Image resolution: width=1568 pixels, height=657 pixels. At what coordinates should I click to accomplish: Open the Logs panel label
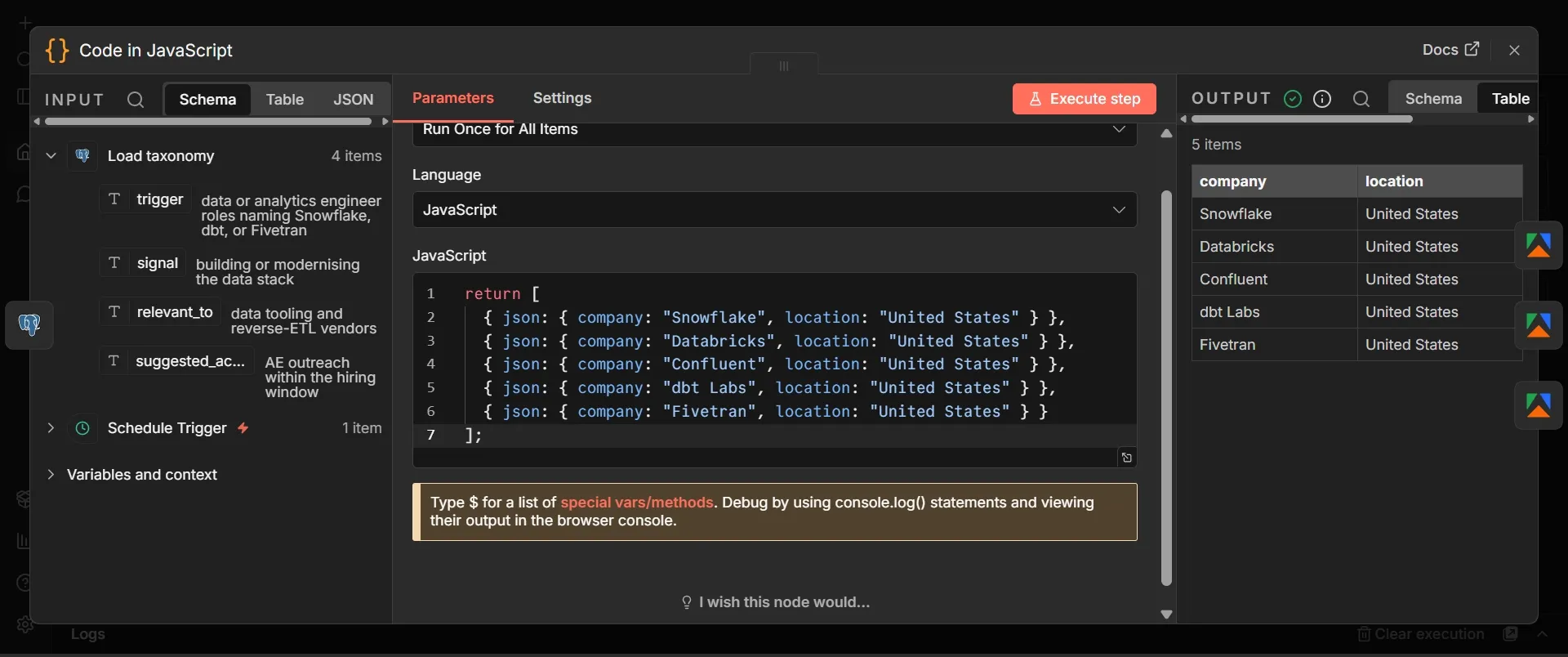click(87, 634)
